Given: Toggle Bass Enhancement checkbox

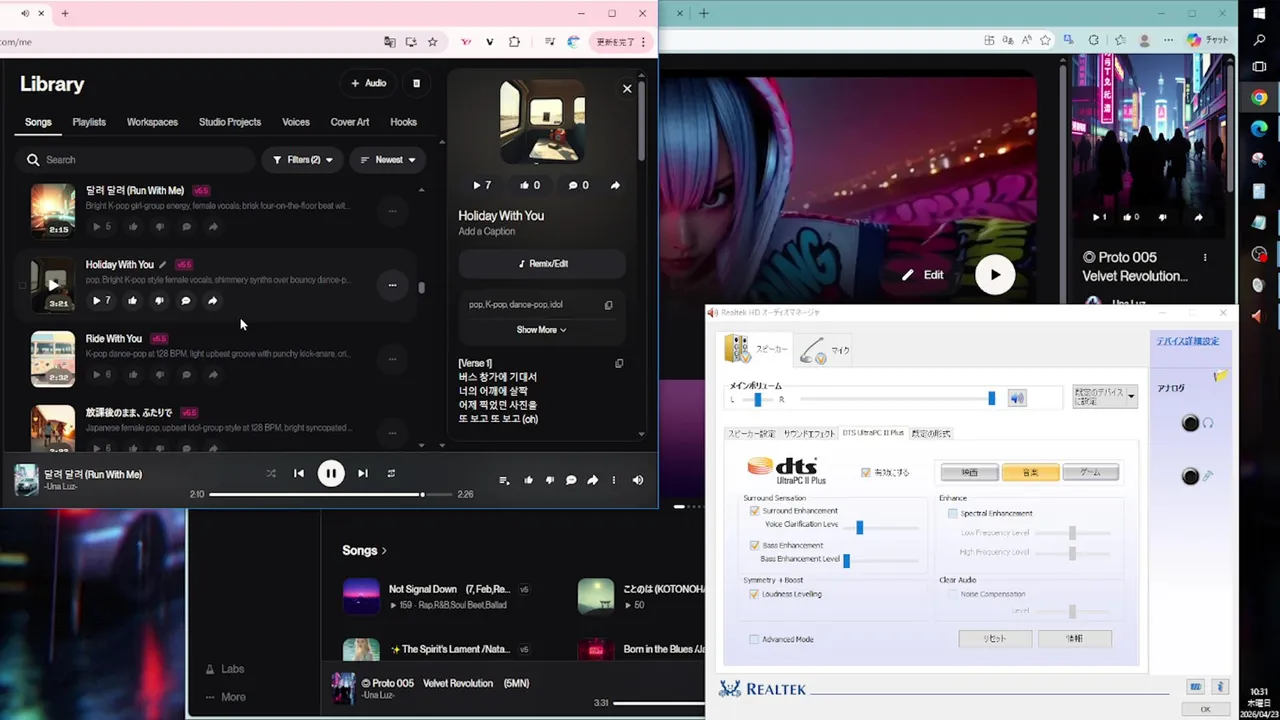Looking at the screenshot, I should click(754, 545).
